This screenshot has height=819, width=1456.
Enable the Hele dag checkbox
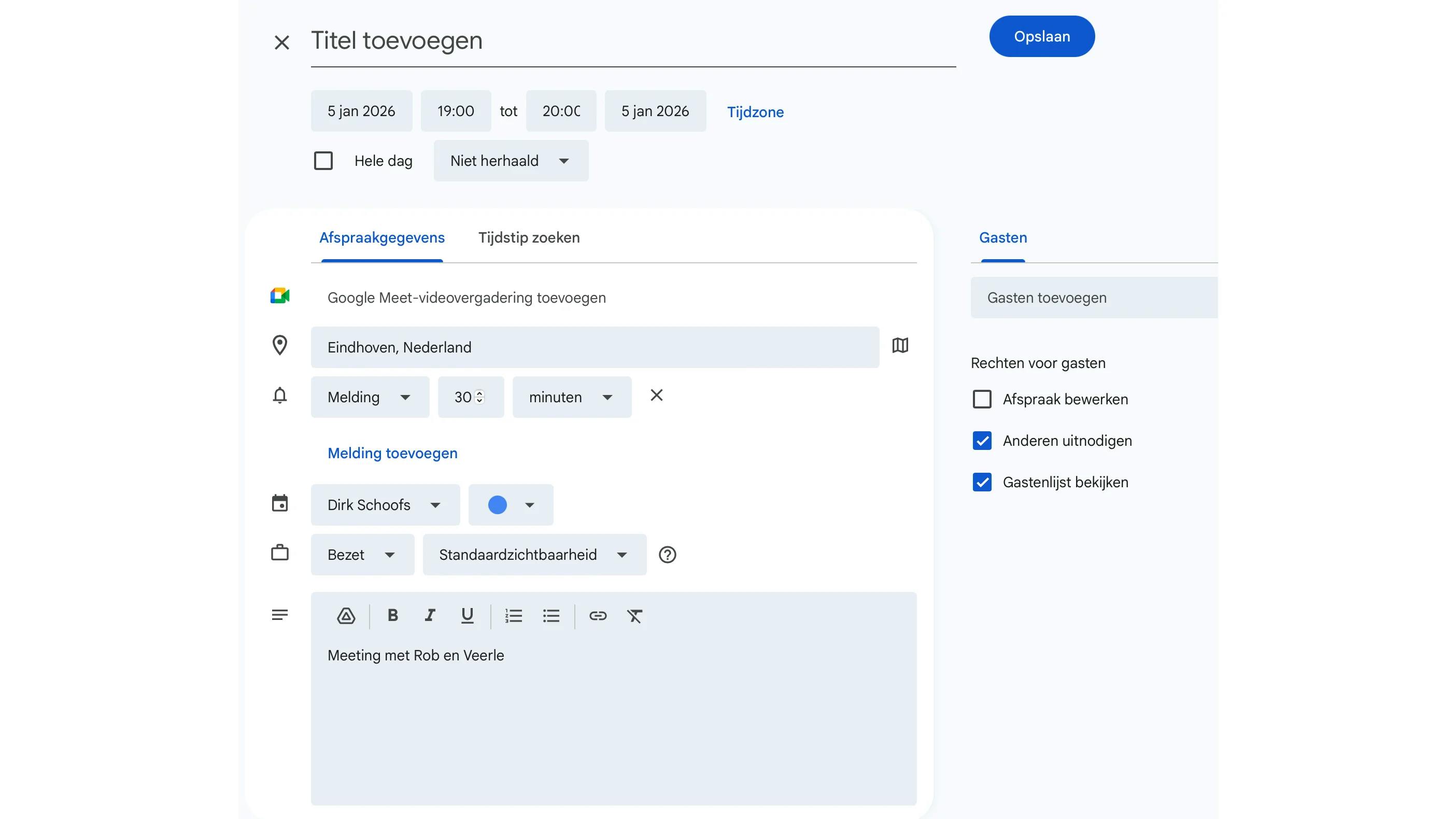pyautogui.click(x=323, y=161)
